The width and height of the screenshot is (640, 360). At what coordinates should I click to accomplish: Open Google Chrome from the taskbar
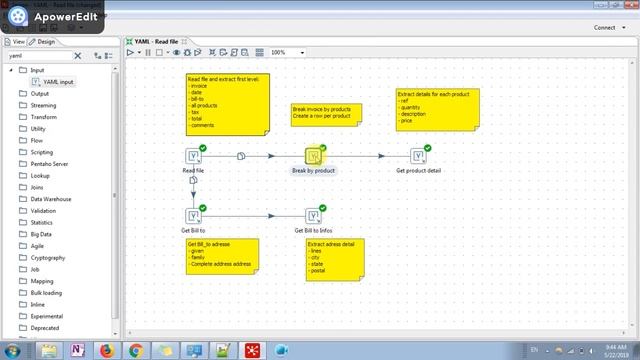[x=136, y=351]
